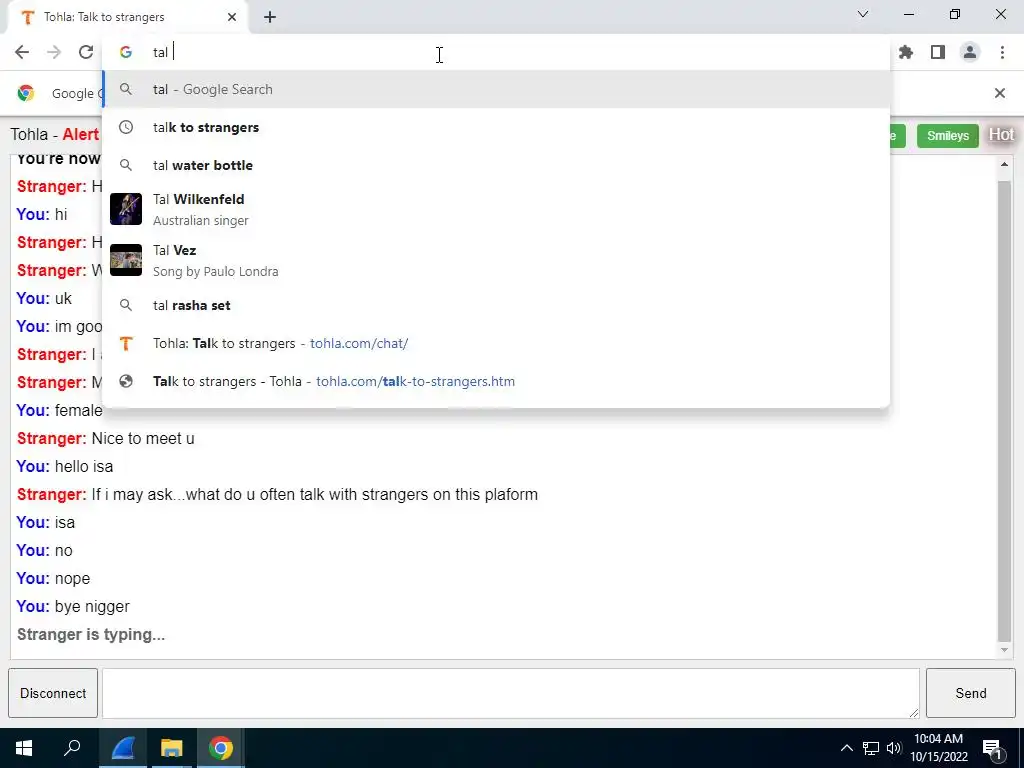The width and height of the screenshot is (1024, 768).
Task: Open notification center icon
Action: 992,749
